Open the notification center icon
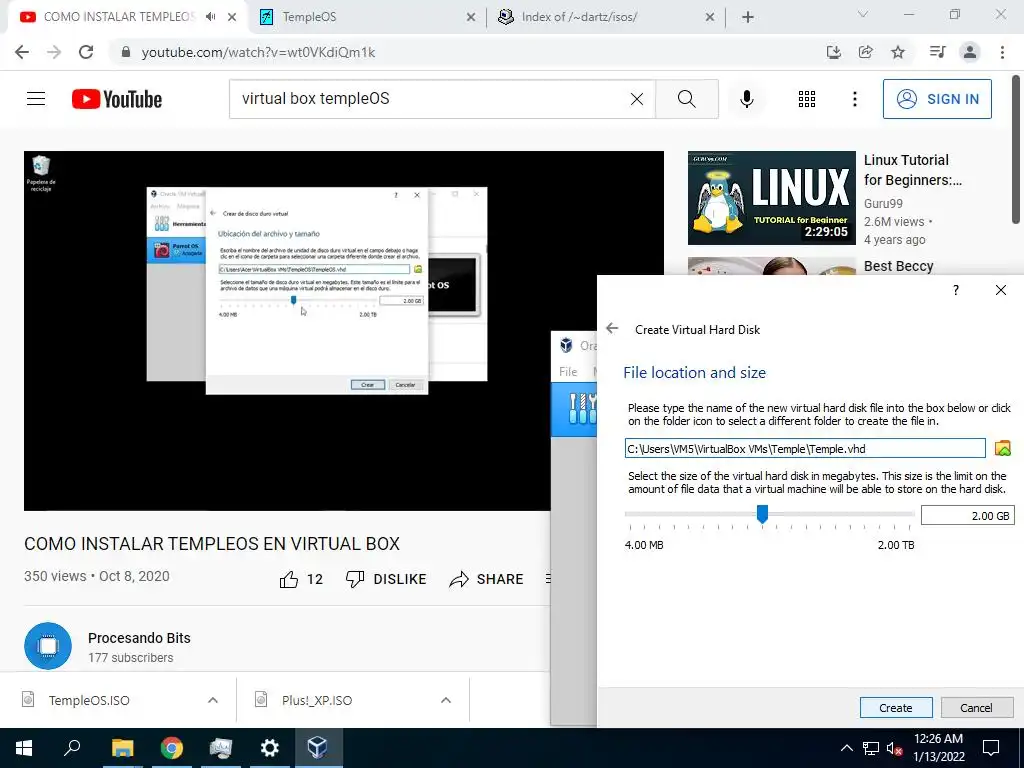The image size is (1024, 768). (x=991, y=748)
